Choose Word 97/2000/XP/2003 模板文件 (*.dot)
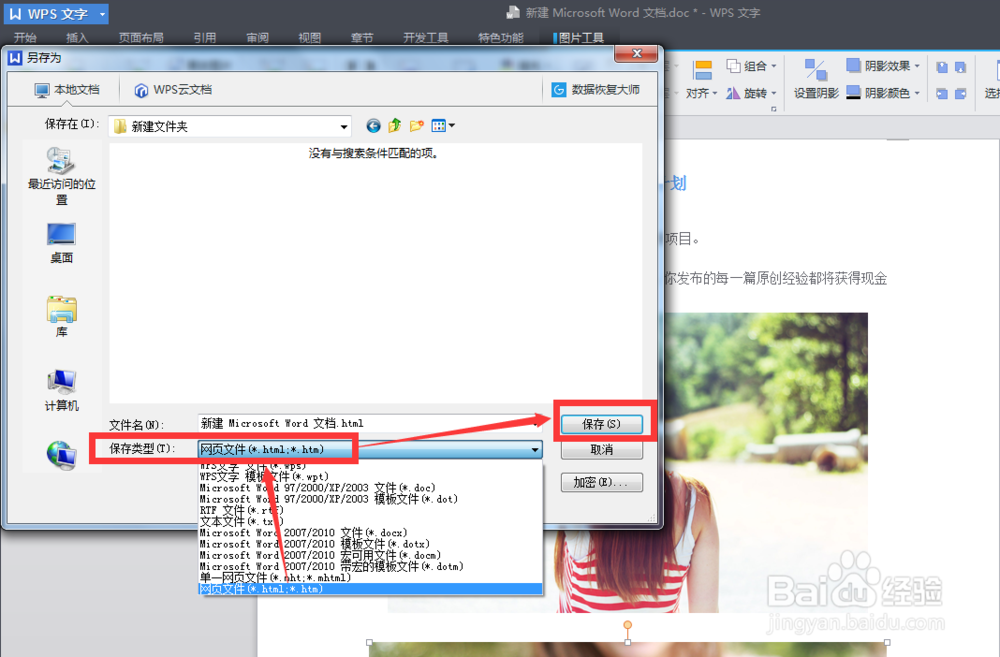The image size is (1000, 657). click(x=370, y=499)
